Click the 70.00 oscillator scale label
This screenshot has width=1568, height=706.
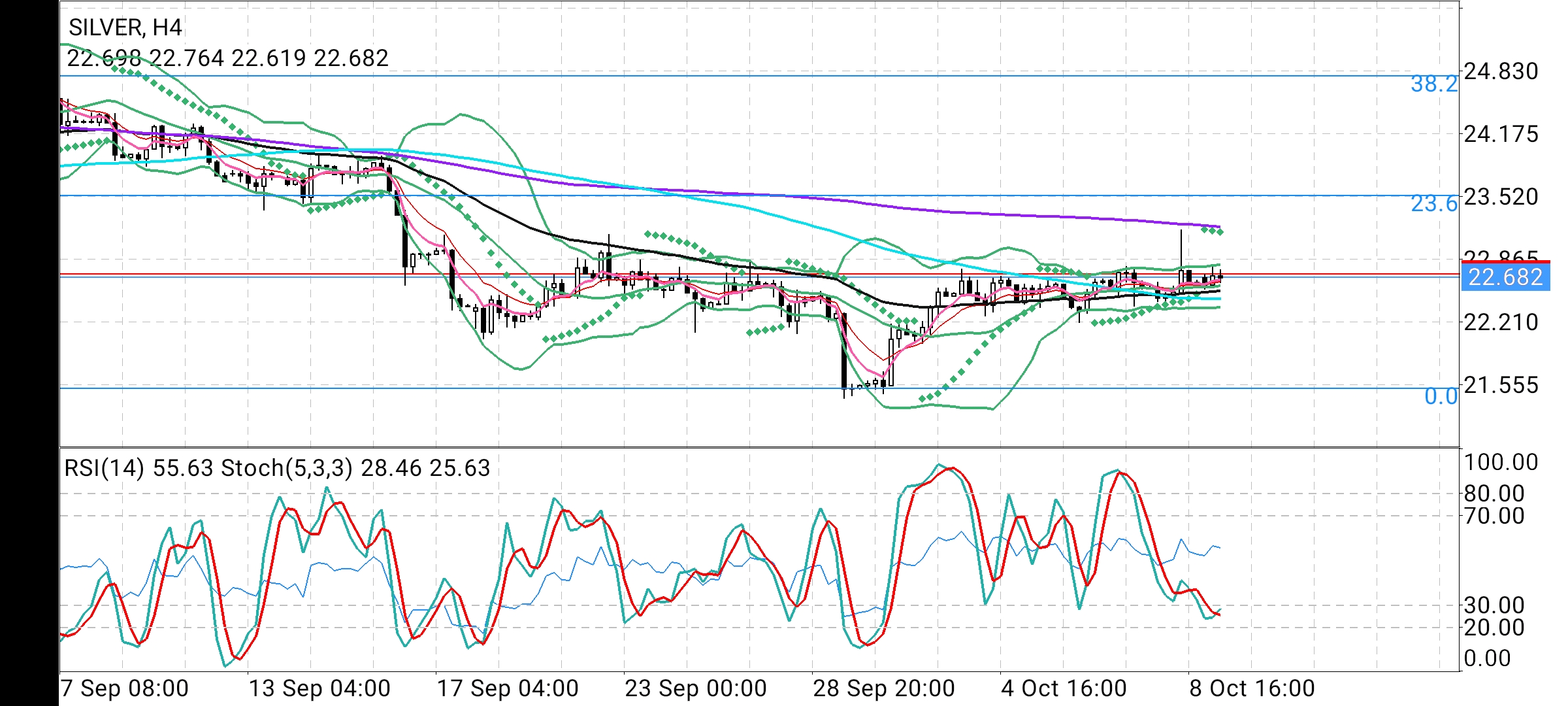(x=1494, y=516)
